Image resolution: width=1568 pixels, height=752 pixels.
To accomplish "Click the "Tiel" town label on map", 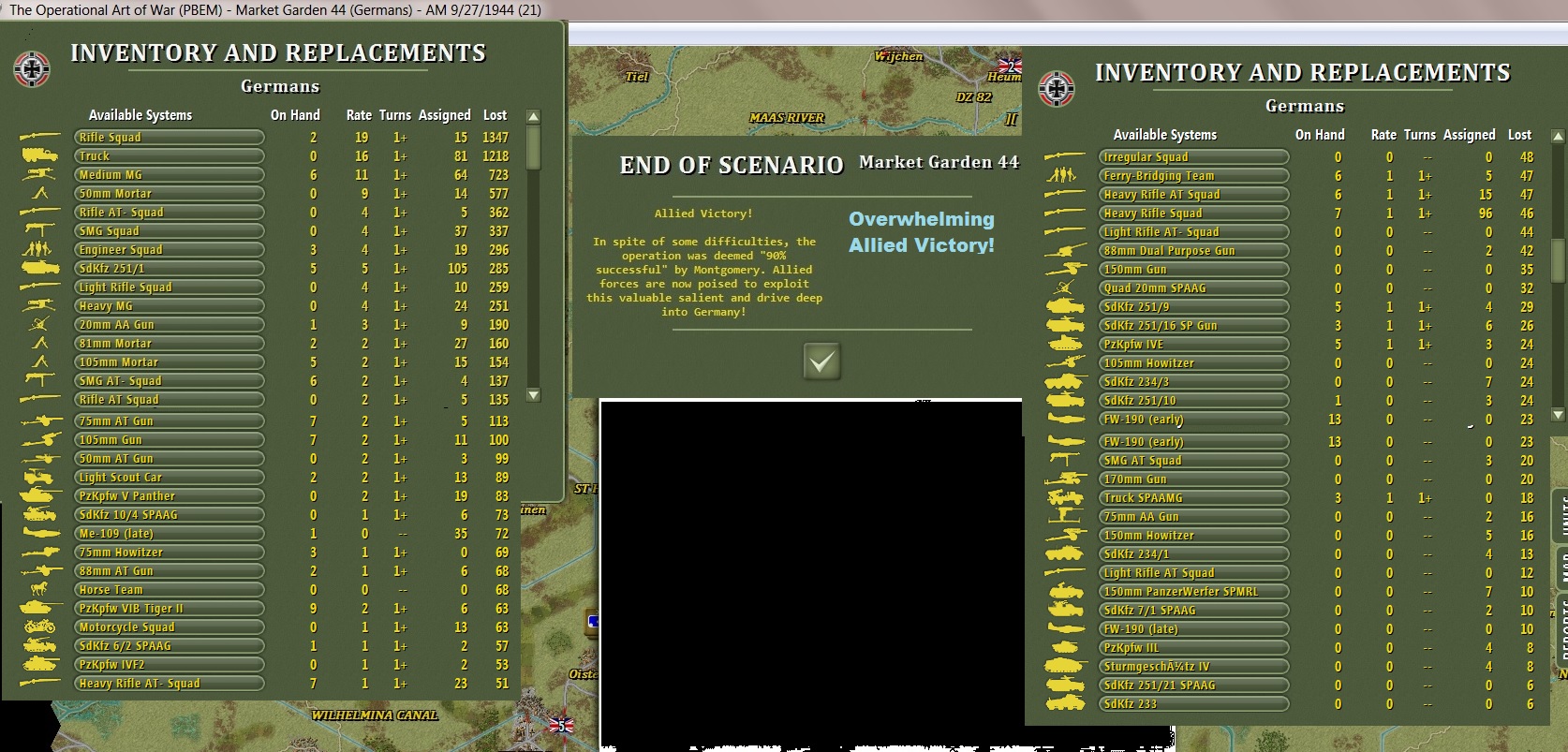I will pyautogui.click(x=637, y=77).
